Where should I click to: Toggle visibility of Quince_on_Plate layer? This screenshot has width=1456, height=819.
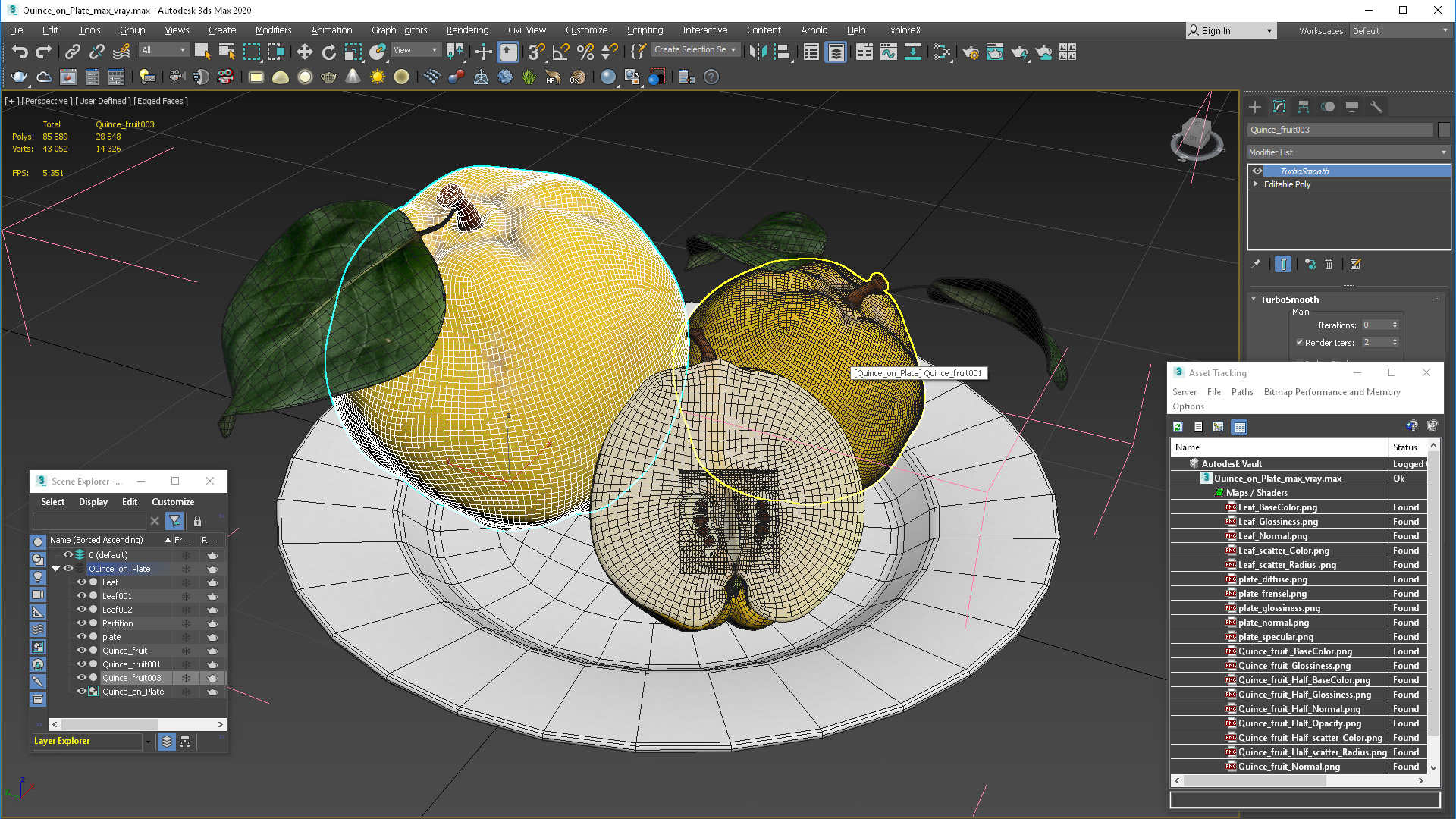click(x=67, y=569)
